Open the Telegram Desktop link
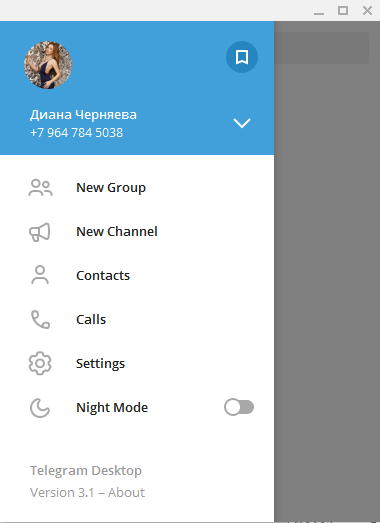Image resolution: width=380 pixels, height=523 pixels. pos(86,471)
